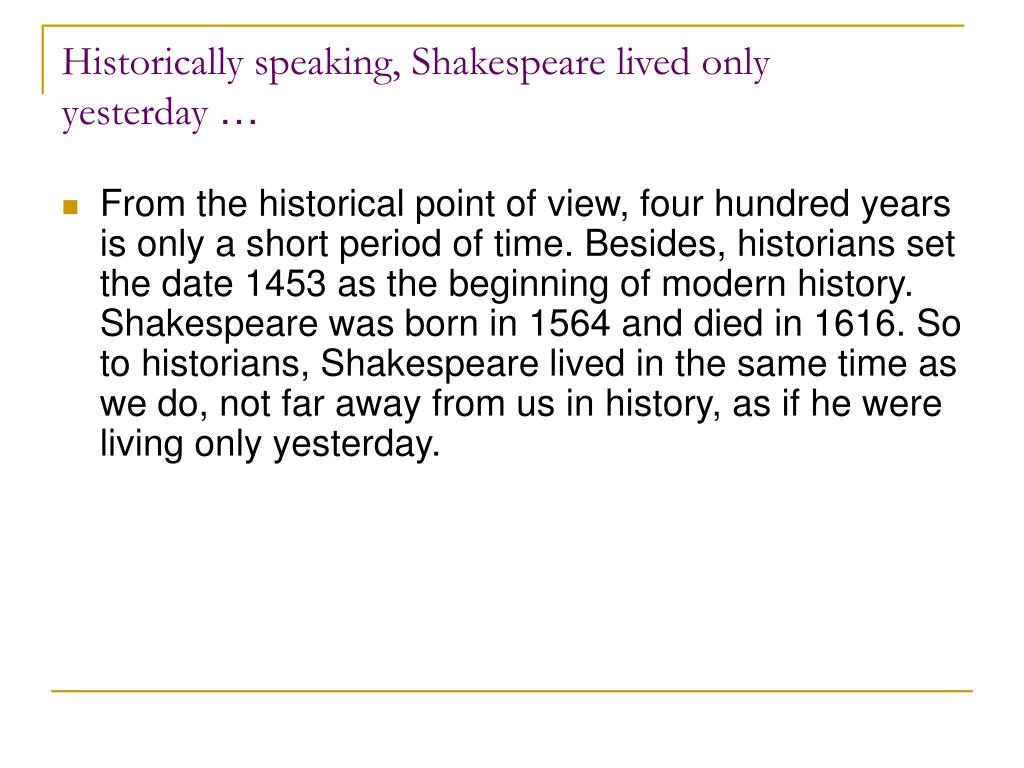The width and height of the screenshot is (1024, 768).
Task: Click the gold horizontal line at slide bottom
Action: pyautogui.click(x=512, y=690)
